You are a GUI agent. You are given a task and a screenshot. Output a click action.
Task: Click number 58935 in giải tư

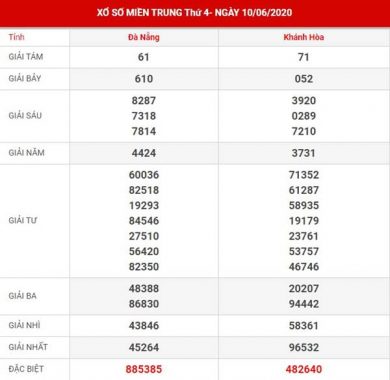tap(304, 206)
